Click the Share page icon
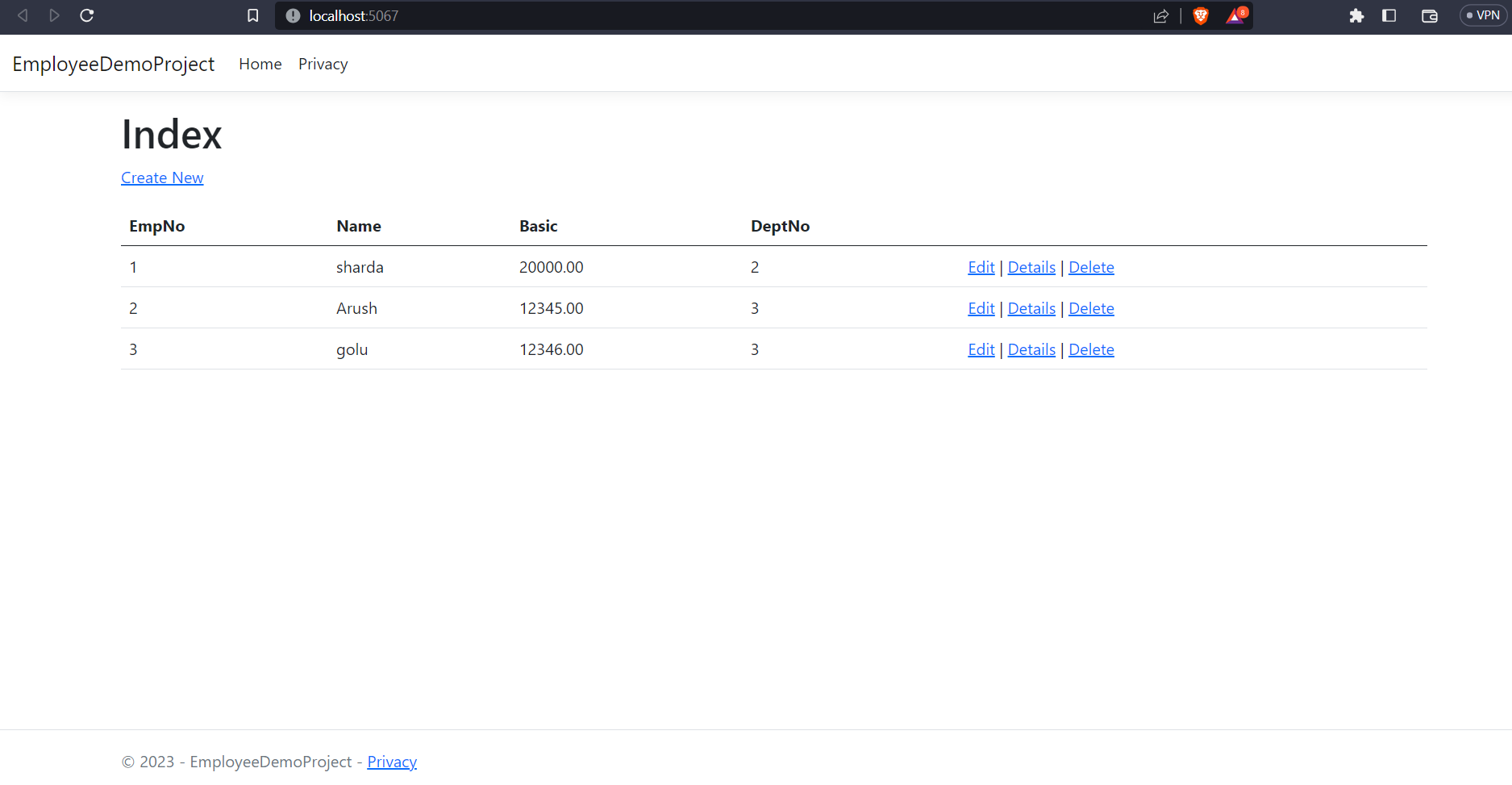 (1161, 15)
